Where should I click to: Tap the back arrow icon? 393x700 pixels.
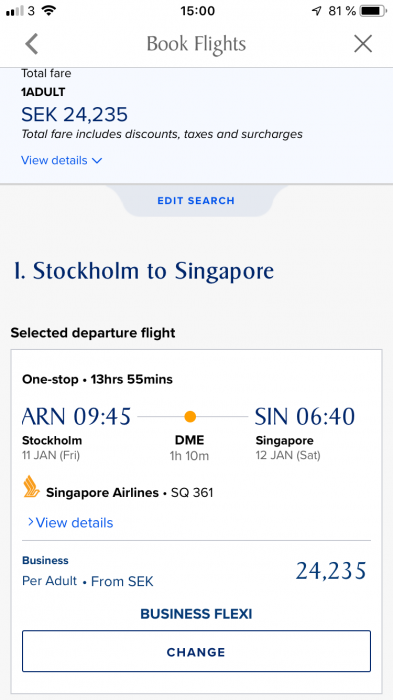coord(32,44)
